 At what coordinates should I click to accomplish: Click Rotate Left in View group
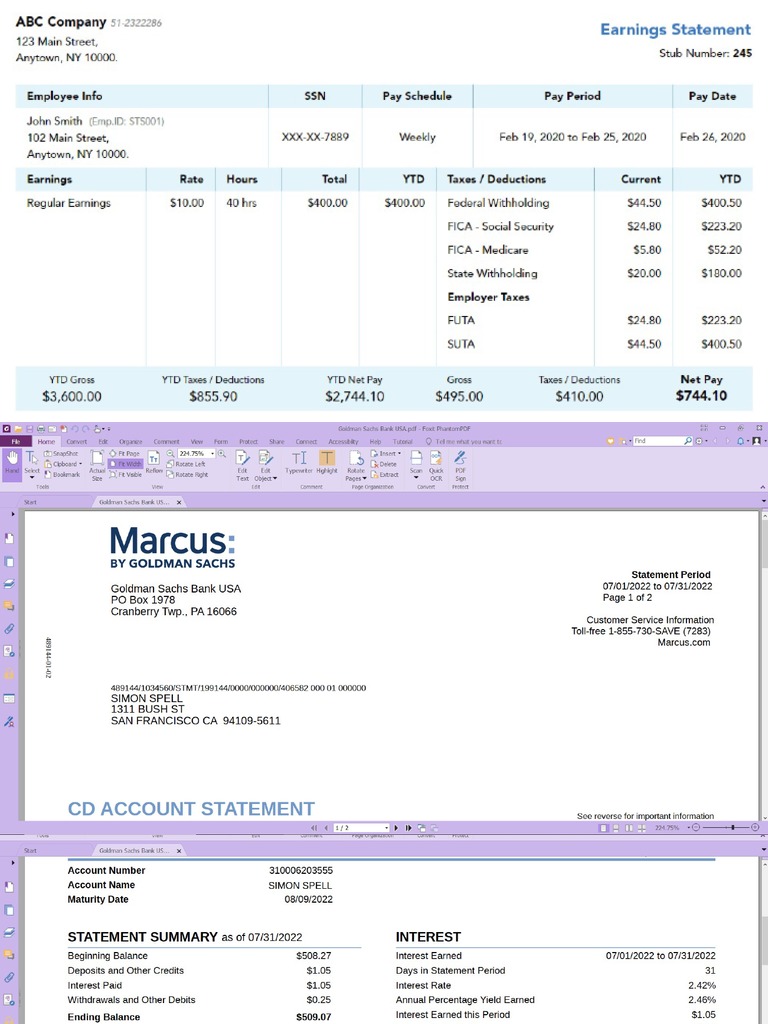click(x=185, y=464)
